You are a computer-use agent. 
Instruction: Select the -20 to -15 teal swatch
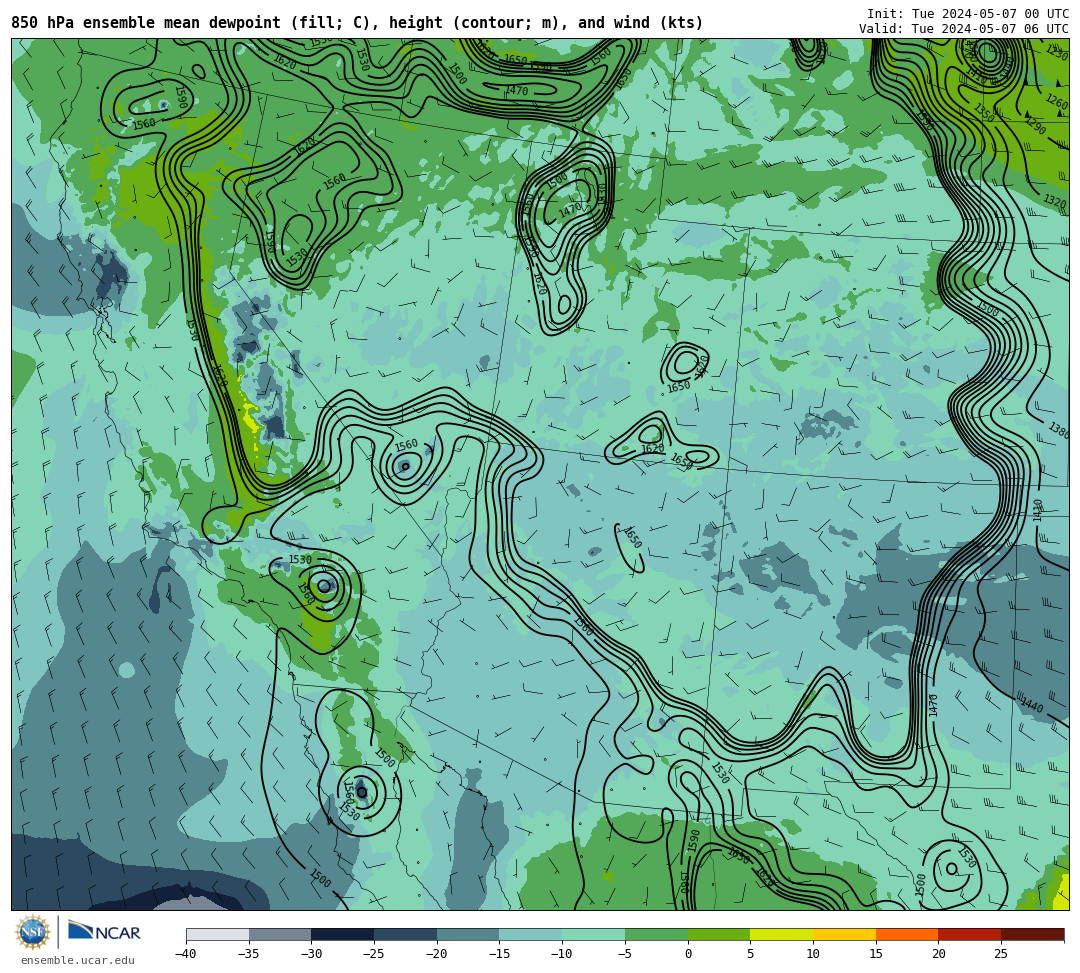coord(468,934)
